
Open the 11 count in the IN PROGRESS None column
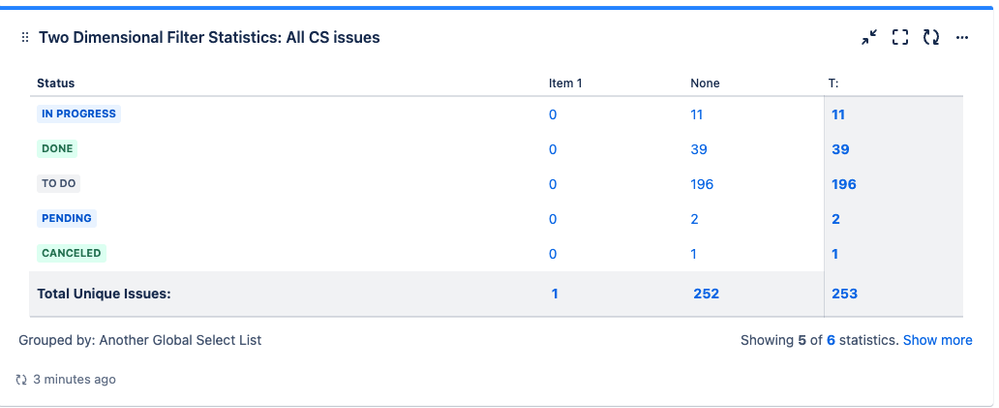pos(696,115)
